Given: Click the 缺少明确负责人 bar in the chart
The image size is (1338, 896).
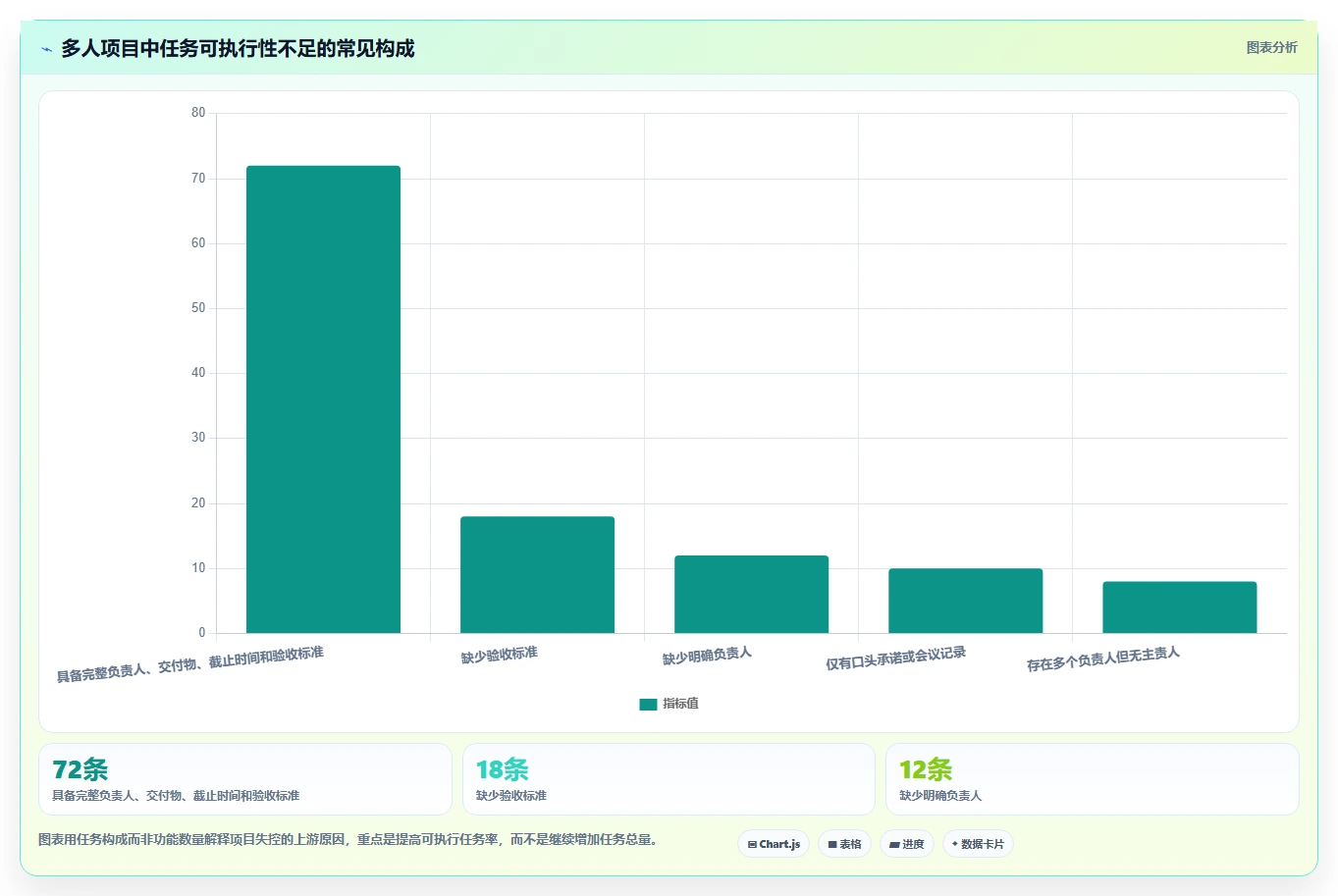Looking at the screenshot, I should click(751, 595).
